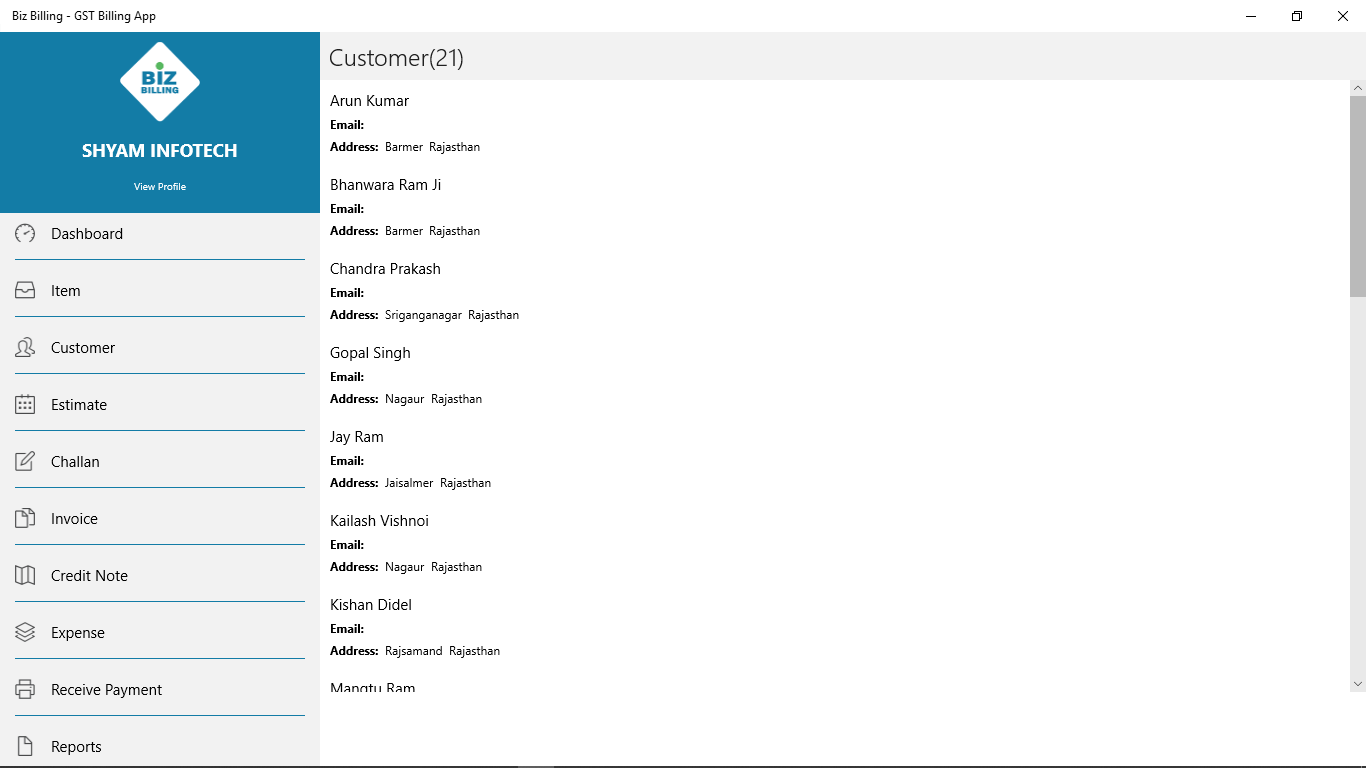Open the Reports section
This screenshot has height=768, width=1366.
(160, 746)
